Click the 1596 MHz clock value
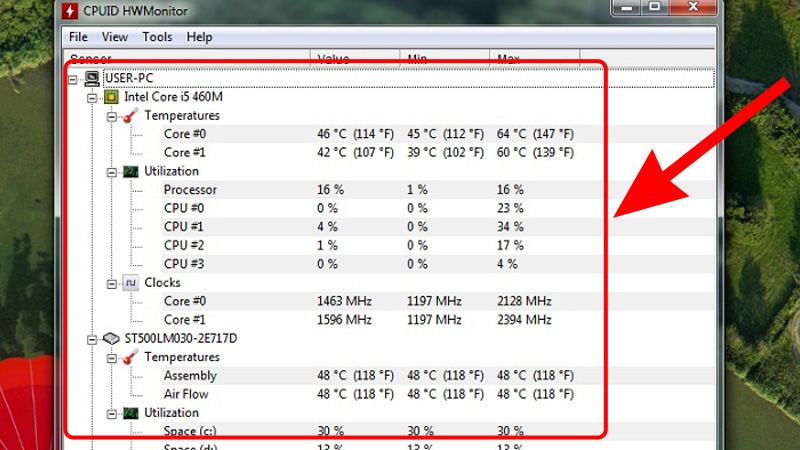800x450 pixels. [x=344, y=320]
